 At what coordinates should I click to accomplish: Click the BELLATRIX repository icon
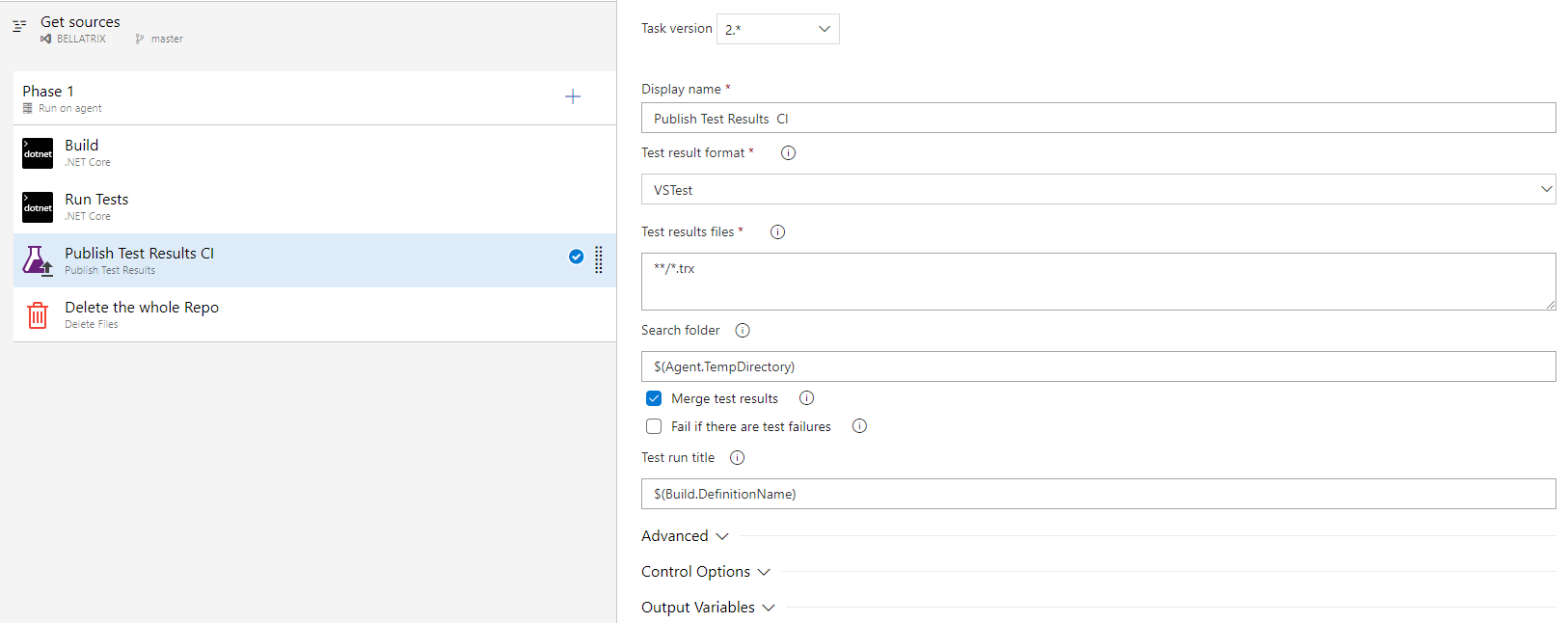coord(45,39)
